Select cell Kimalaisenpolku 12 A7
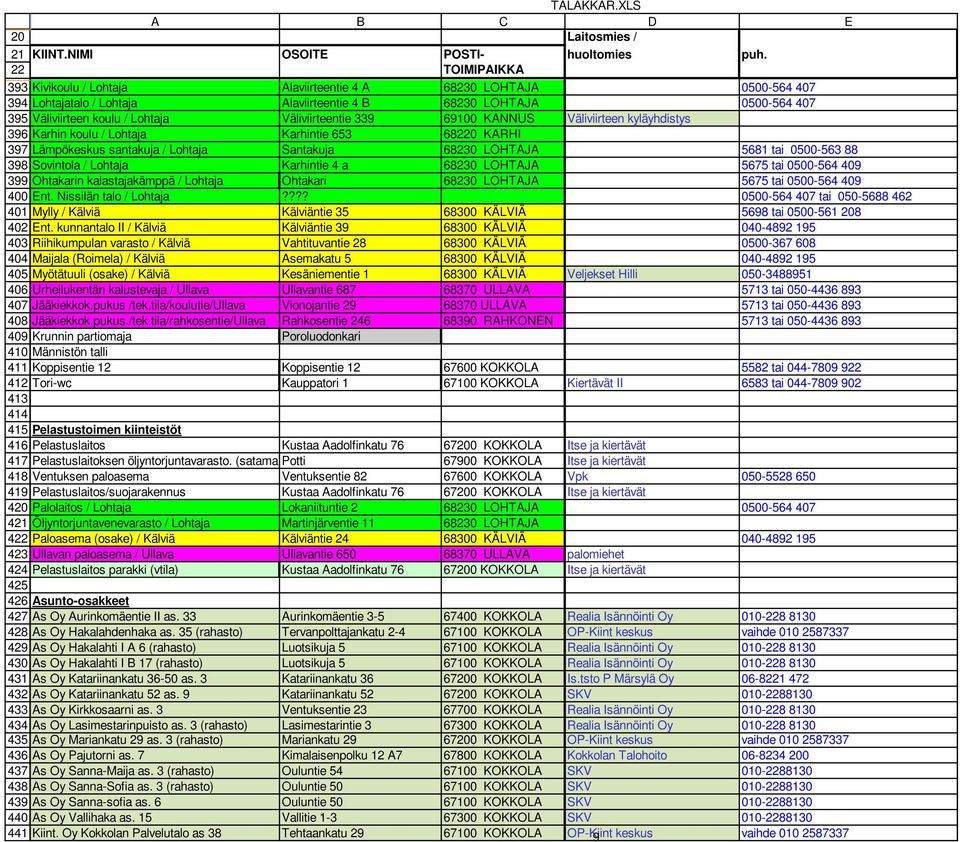This screenshot has width=960, height=842. (x=360, y=755)
